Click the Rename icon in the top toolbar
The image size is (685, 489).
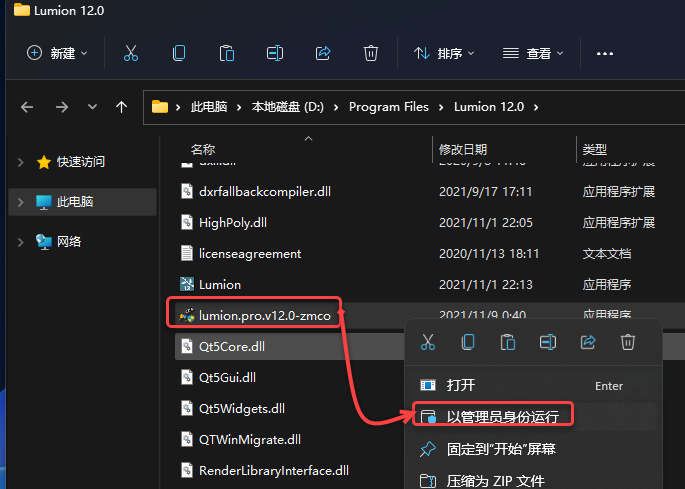(x=275, y=53)
